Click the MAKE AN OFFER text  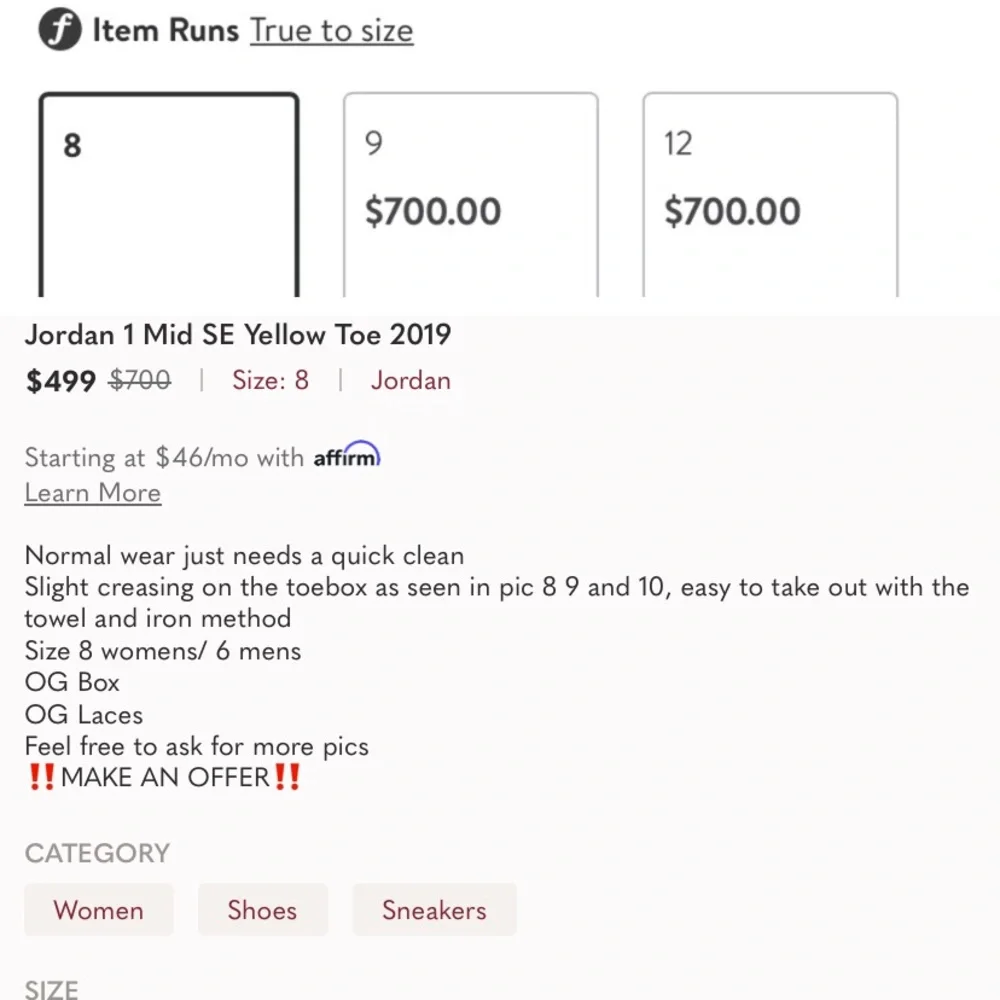coord(165,778)
